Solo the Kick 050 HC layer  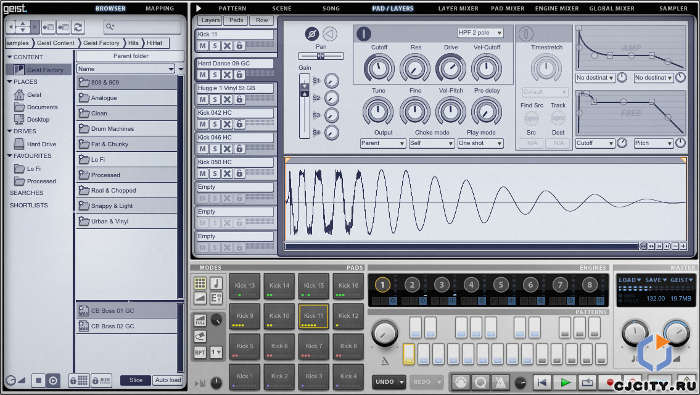coord(215,174)
